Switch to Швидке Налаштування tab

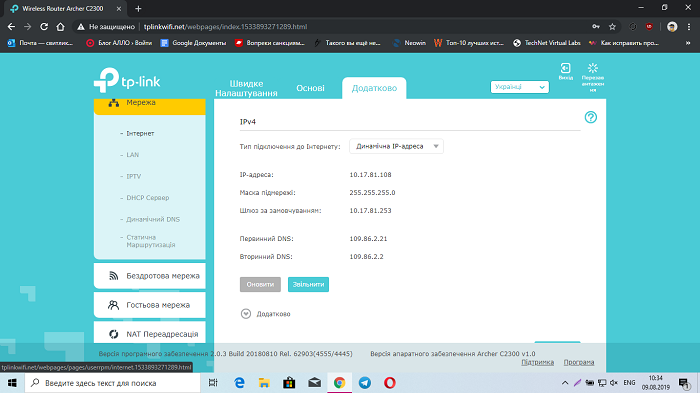coord(246,88)
